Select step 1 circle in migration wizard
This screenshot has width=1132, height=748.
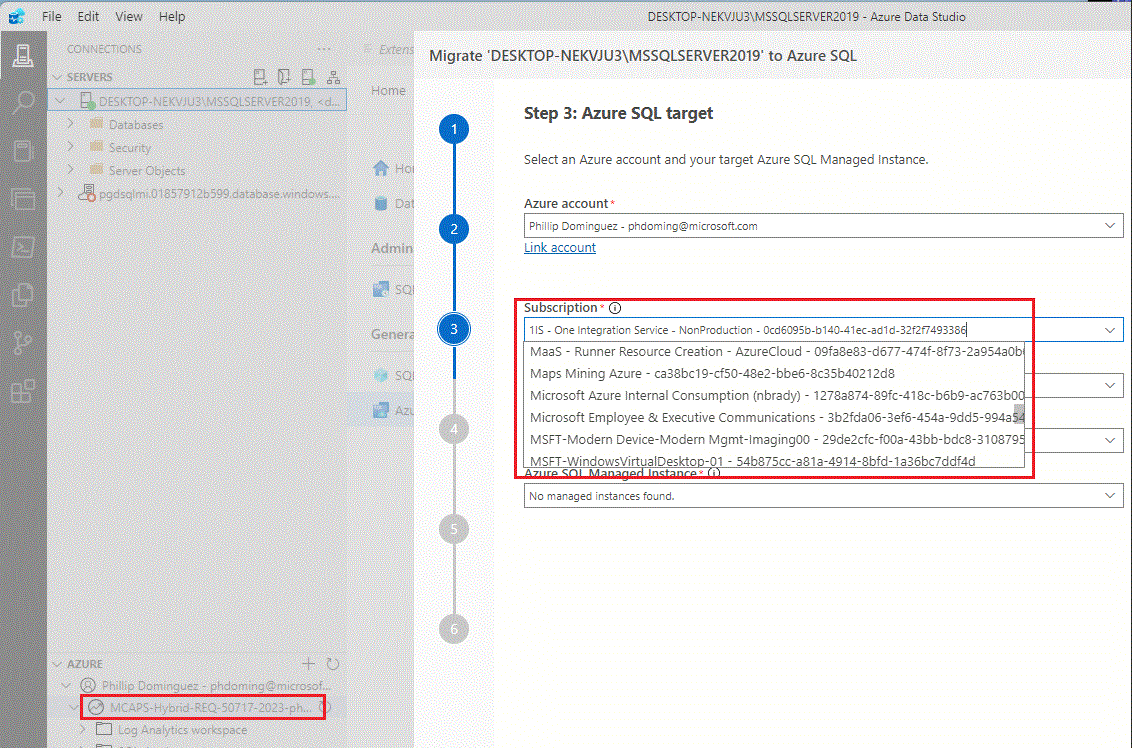point(454,129)
